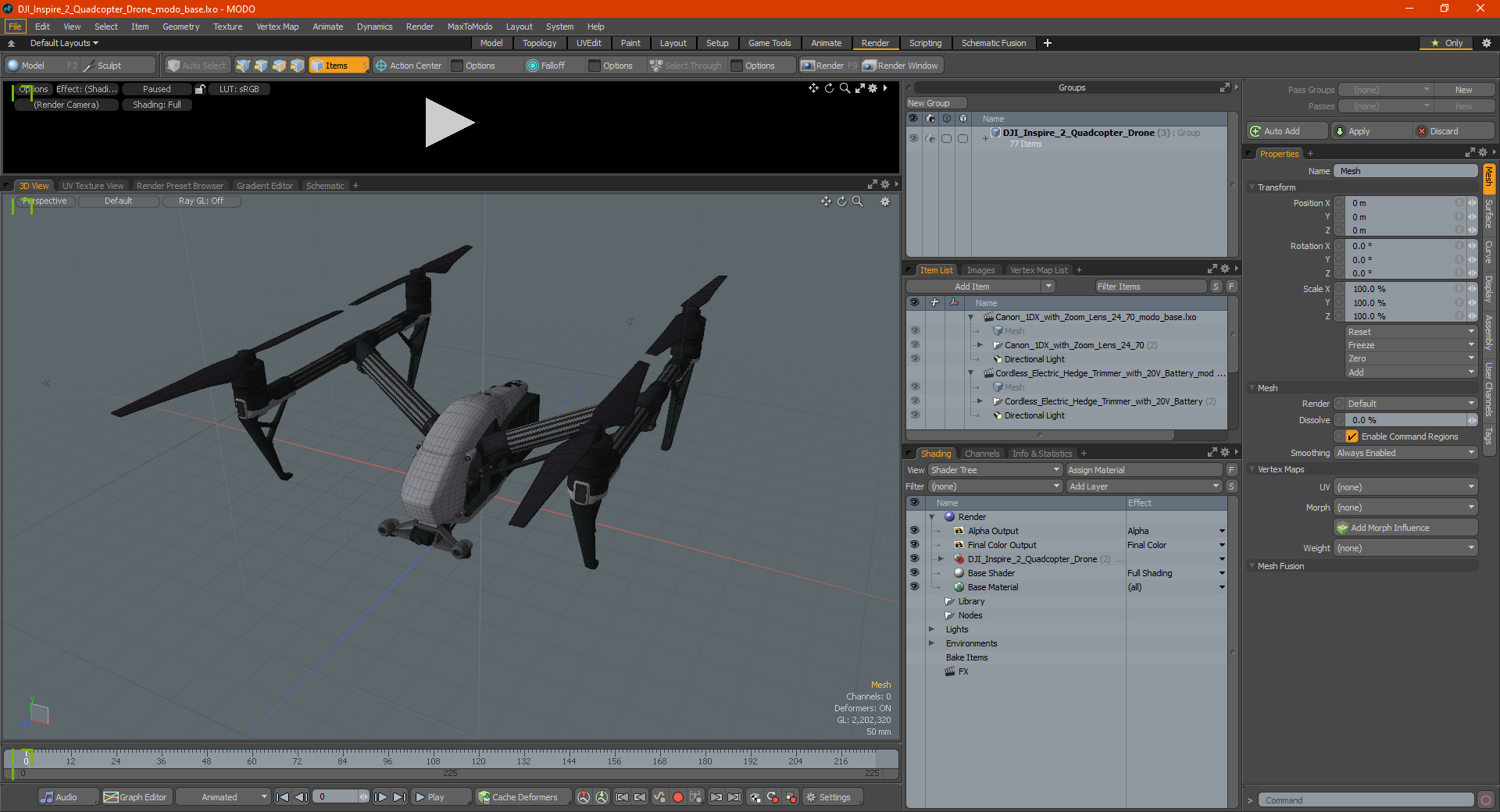
Task: Toggle the Falloff Options checkbox
Action: [595, 66]
